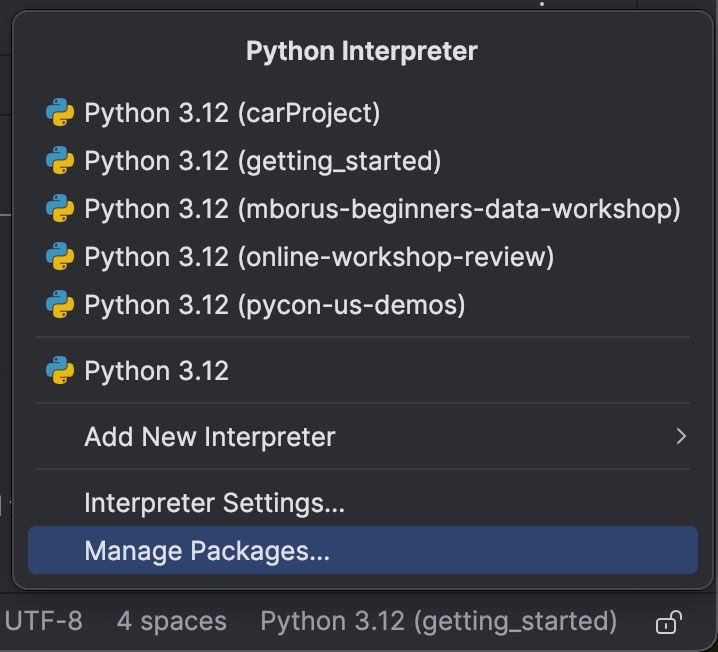Click the Python icon beside online-workshop-review
The width and height of the screenshot is (718, 652).
point(60,257)
